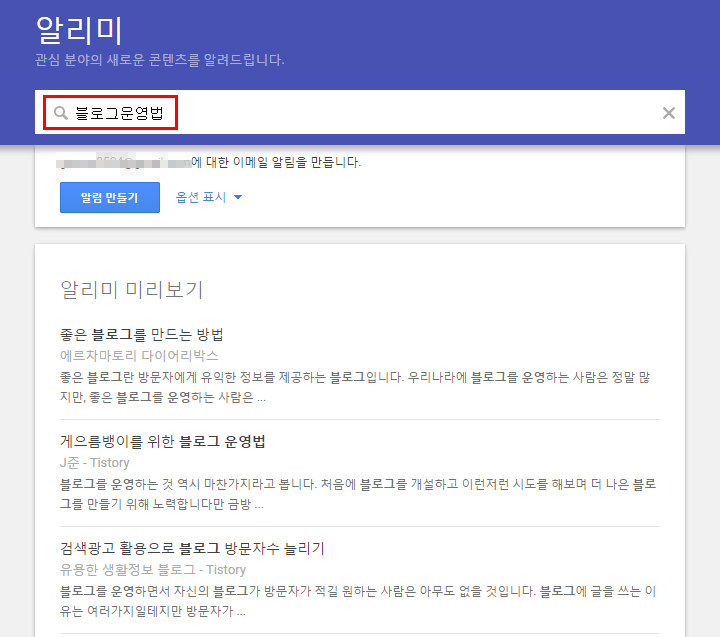This screenshot has height=637, width=720.
Task: Open 검색광 활용으로 블로그 방문자수 늘리기 result
Action: pyautogui.click(x=193, y=549)
